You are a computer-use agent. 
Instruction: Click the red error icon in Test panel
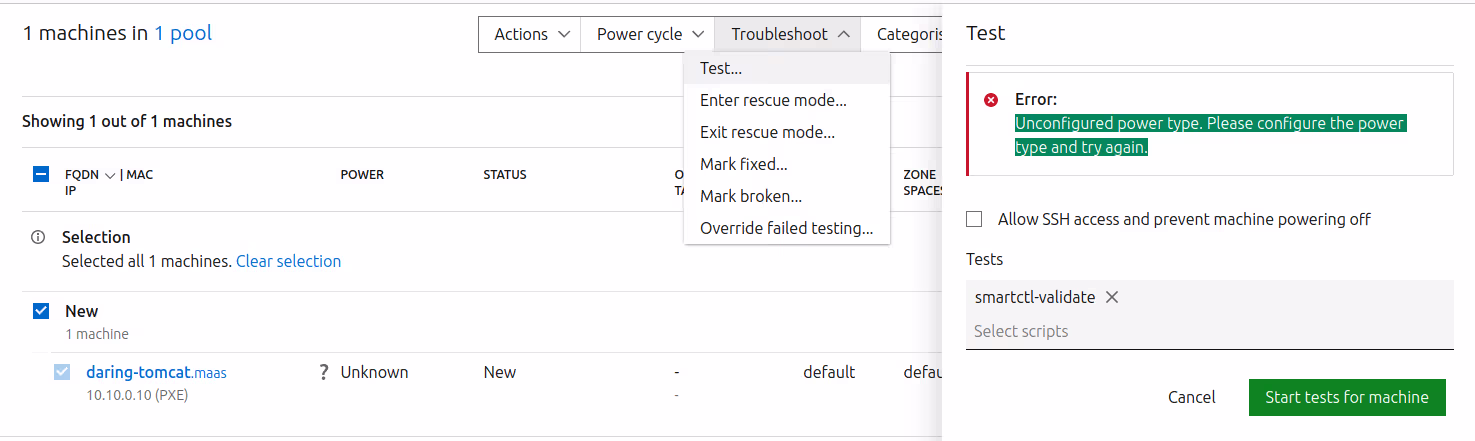(991, 100)
